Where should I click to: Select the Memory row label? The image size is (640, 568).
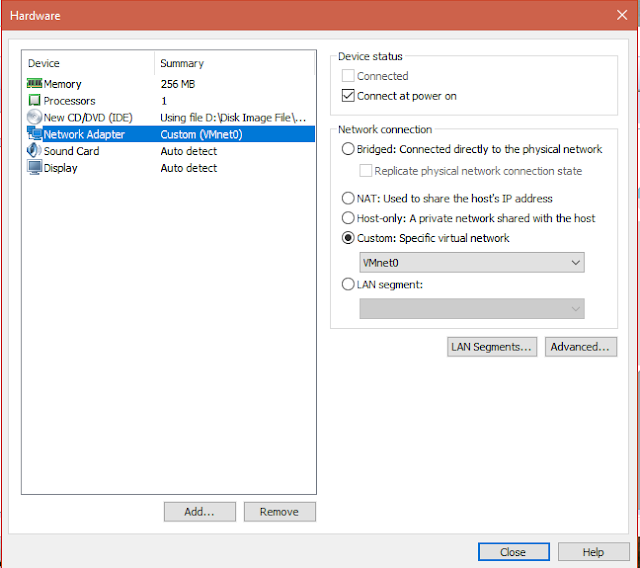[x=62, y=84]
